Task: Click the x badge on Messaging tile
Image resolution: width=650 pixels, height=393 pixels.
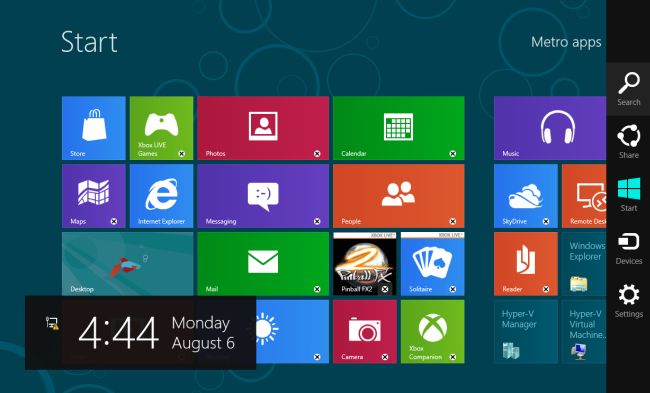Action: coord(317,221)
